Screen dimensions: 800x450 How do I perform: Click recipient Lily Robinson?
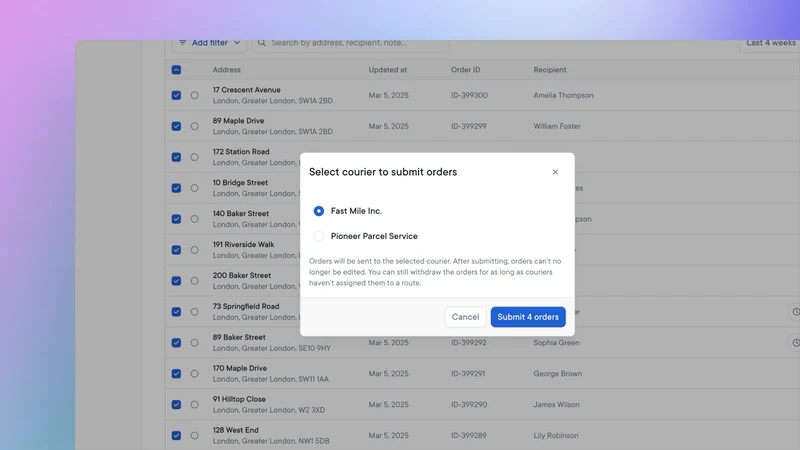[556, 436]
